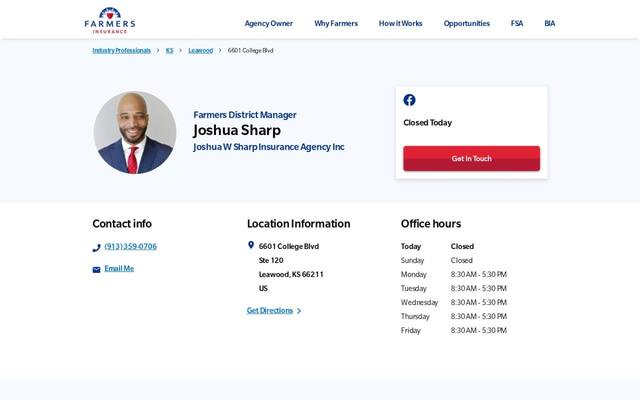640x400 pixels.
Task: Click Joshua Sharp's profile photo
Action: (135, 132)
